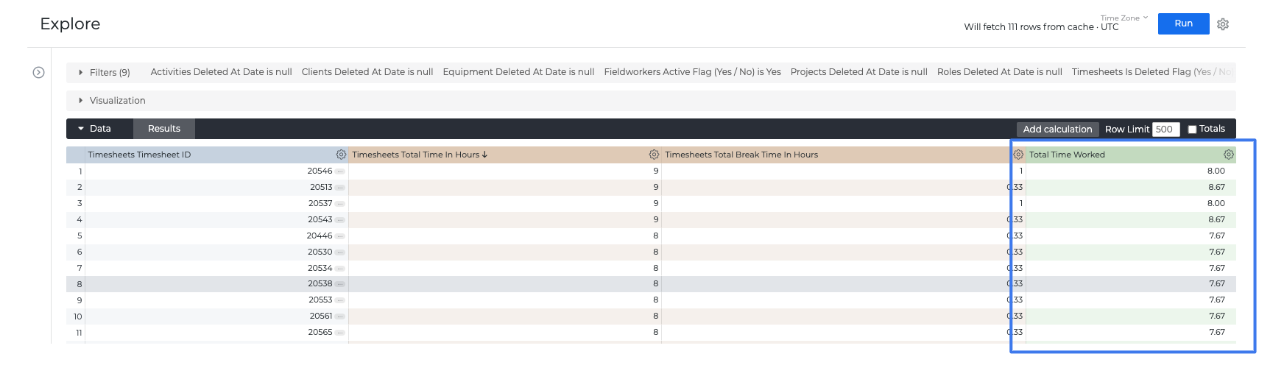The height and width of the screenshot is (366, 1282).
Task: Enable the Totals checkbox
Action: tap(1192, 129)
